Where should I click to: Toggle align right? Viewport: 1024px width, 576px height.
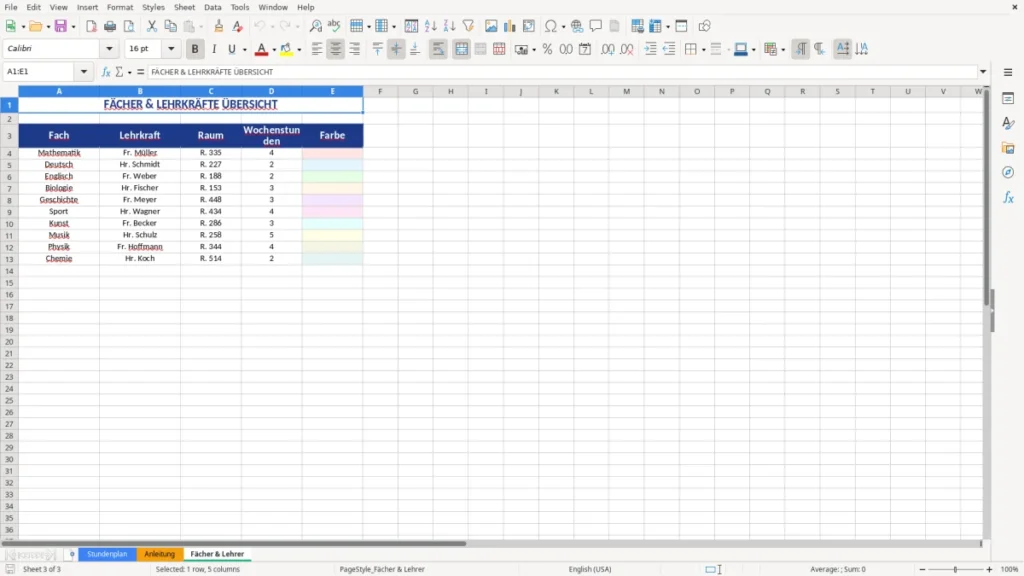[355, 49]
